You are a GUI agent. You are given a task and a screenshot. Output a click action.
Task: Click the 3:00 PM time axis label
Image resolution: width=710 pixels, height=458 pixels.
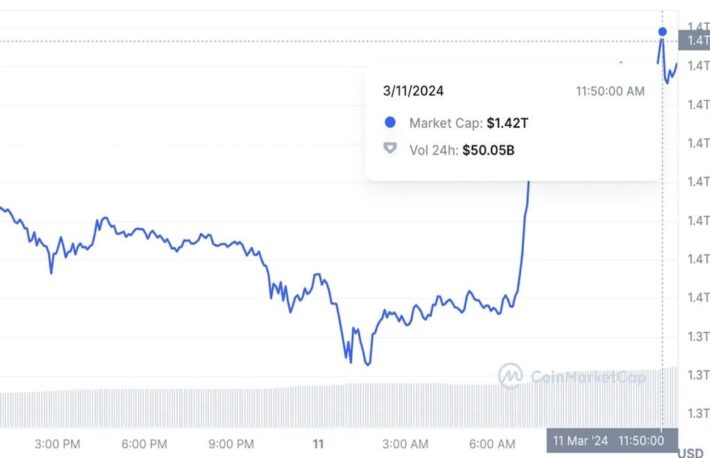point(58,443)
